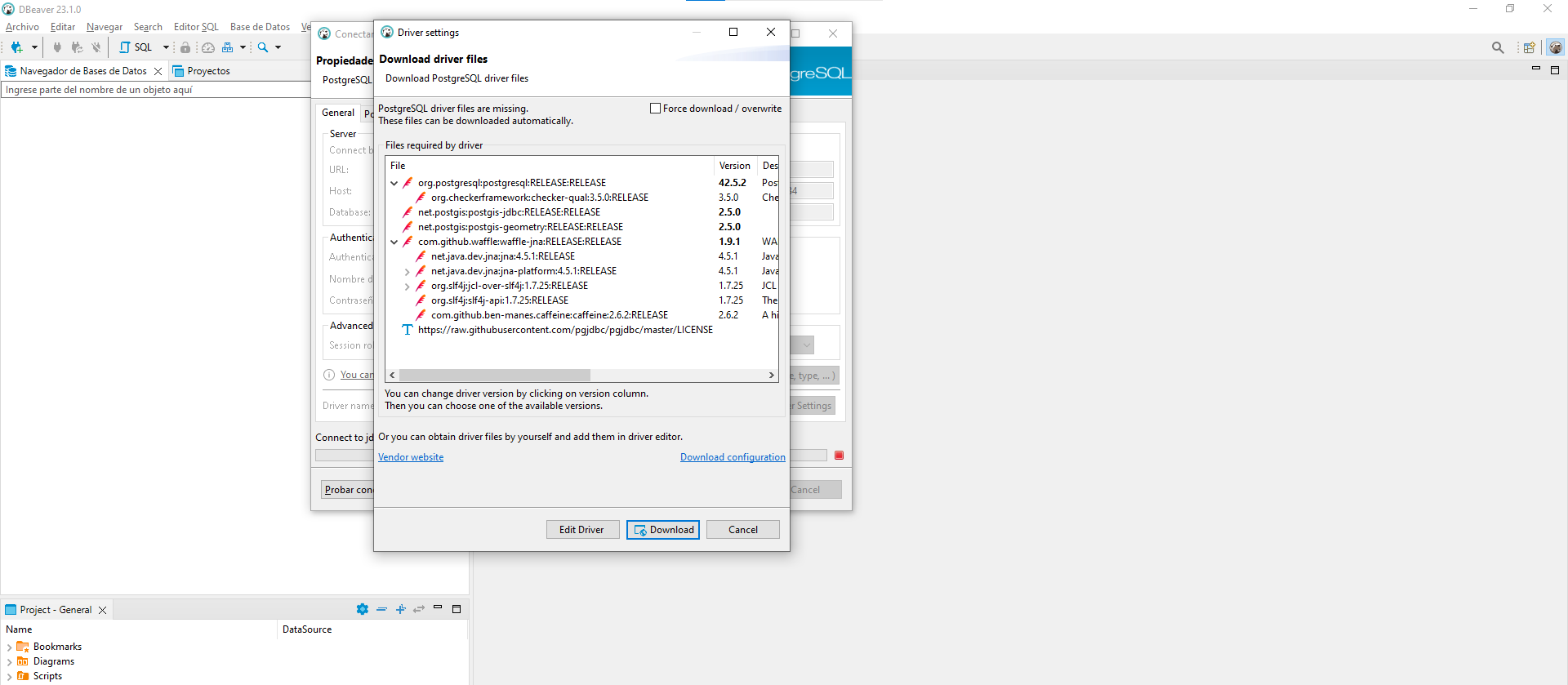The width and height of the screenshot is (1568, 685).
Task: Click the Edit Driver button
Action: pyautogui.click(x=582, y=530)
